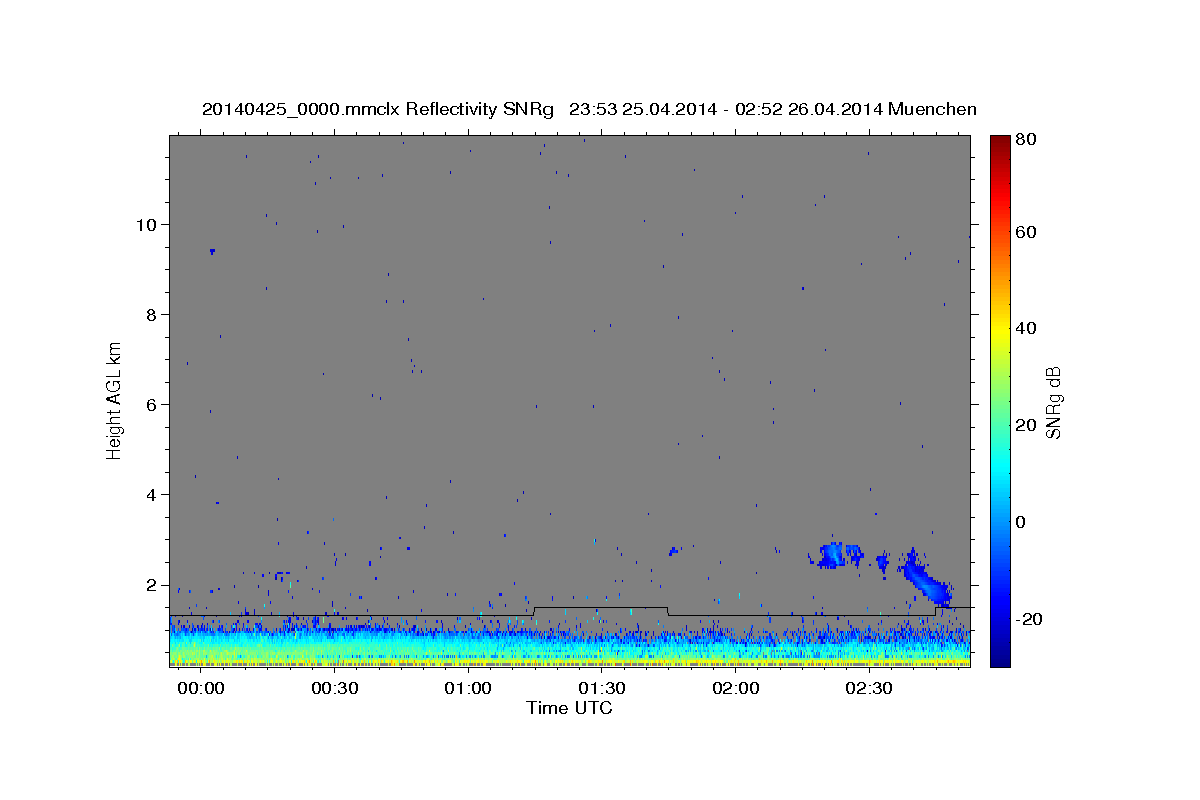Click the plot title text

[589, 109]
